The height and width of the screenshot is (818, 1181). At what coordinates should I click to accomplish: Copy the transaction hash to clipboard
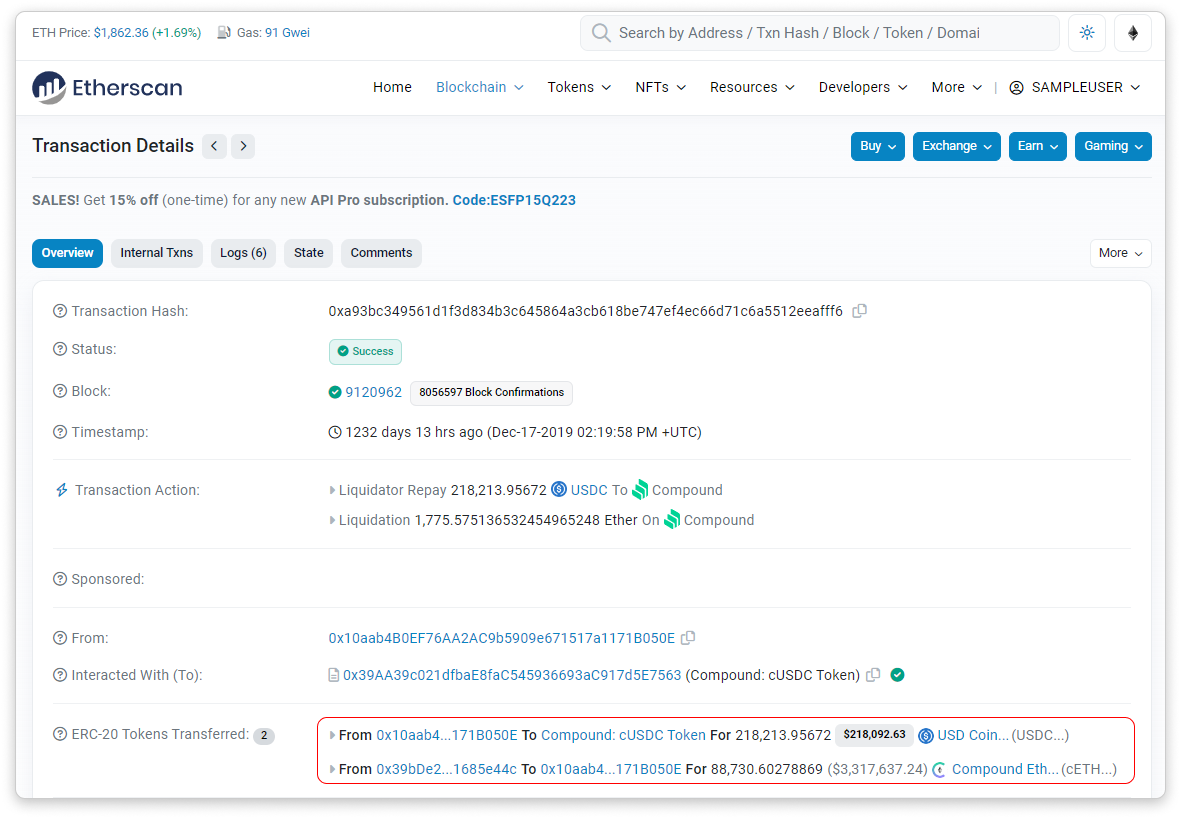(x=859, y=311)
